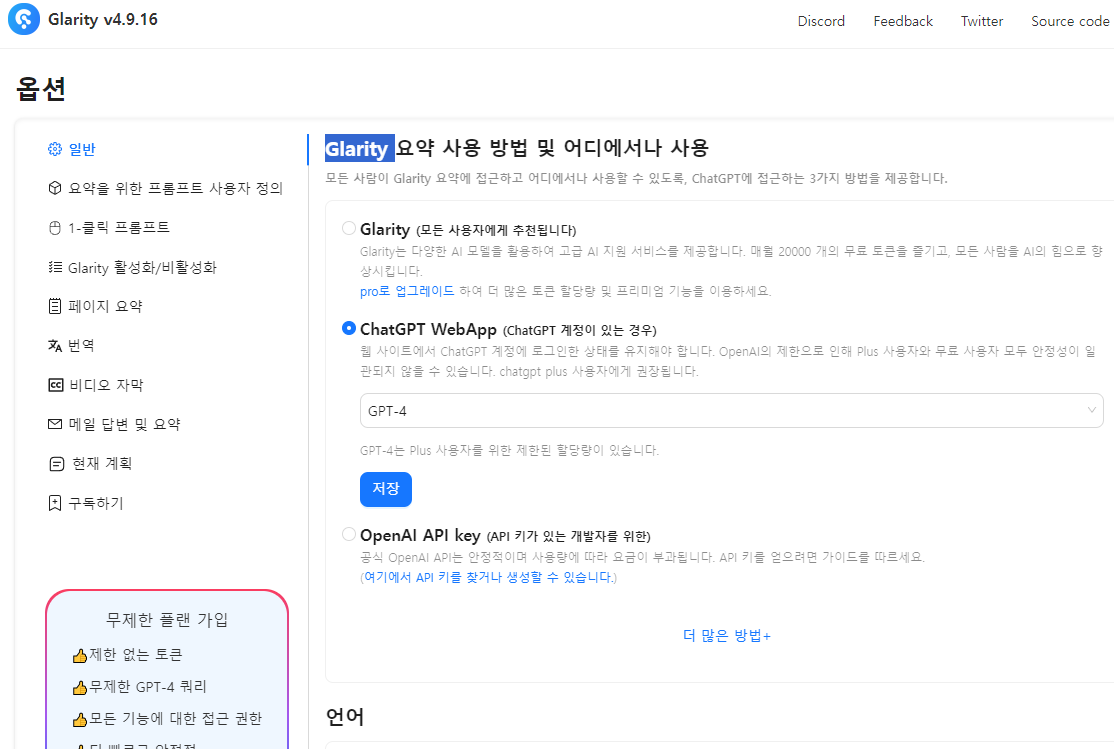The height and width of the screenshot is (749, 1114).
Task: Open 메일 답변 및 요약 section
Action: pyautogui.click(x=124, y=424)
